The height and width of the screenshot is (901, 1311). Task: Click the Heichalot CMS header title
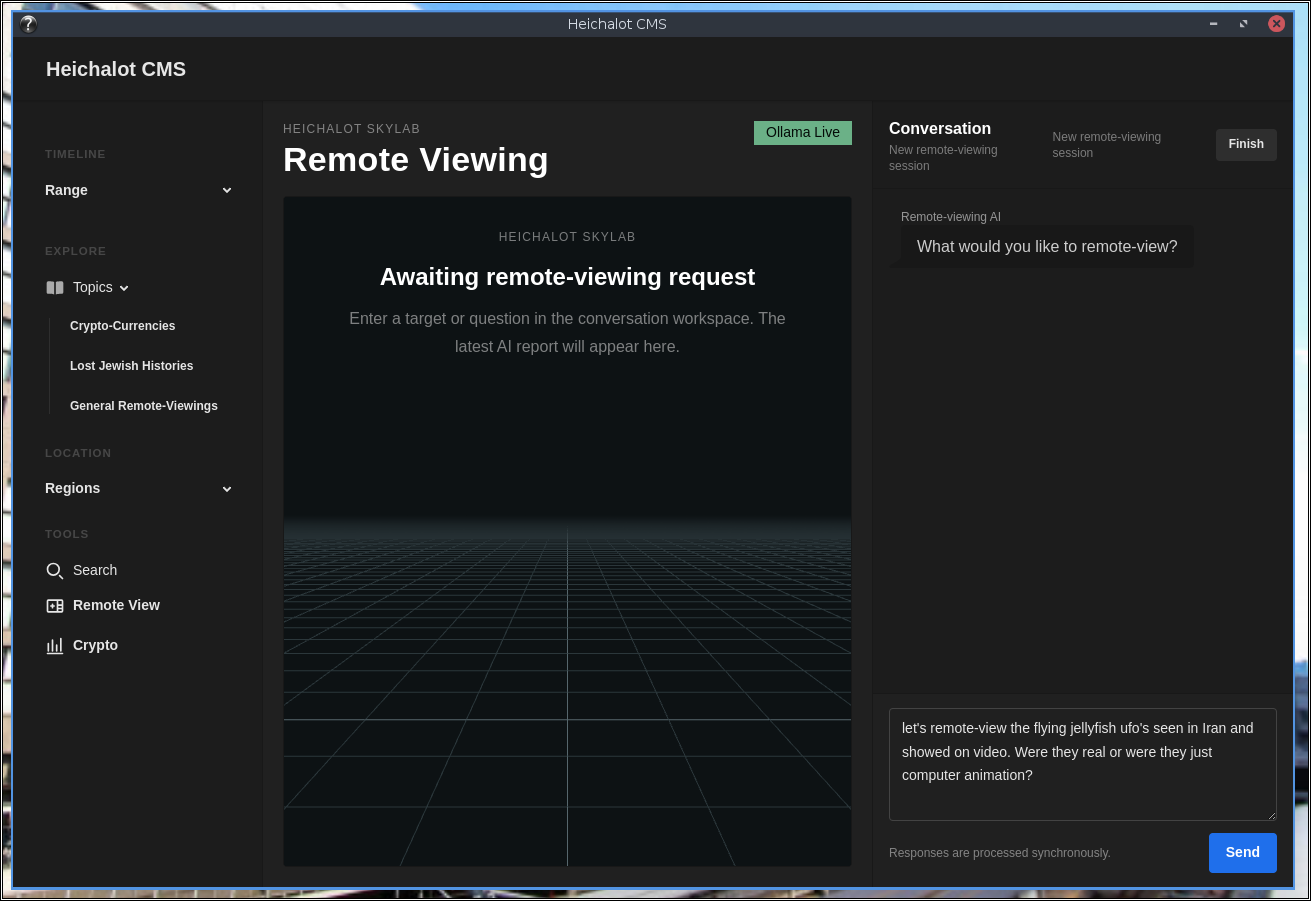(x=116, y=69)
